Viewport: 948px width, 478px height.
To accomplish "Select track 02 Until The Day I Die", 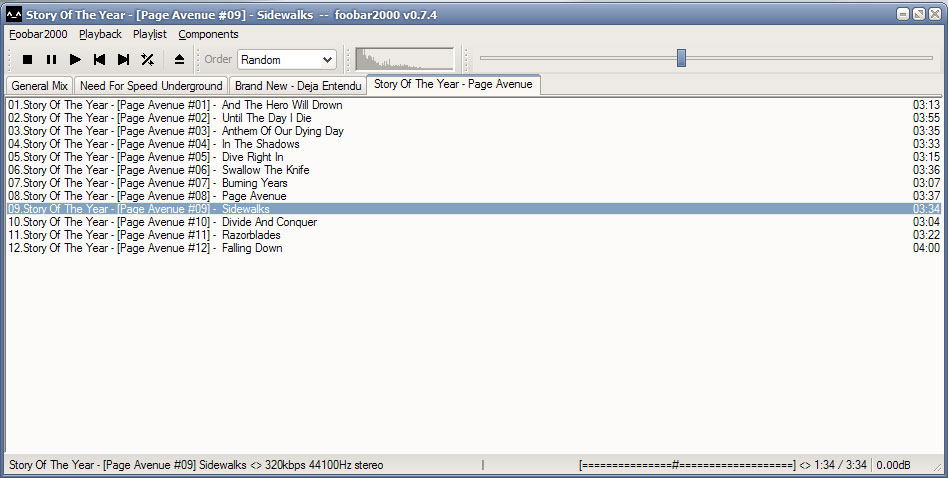I will 473,118.
